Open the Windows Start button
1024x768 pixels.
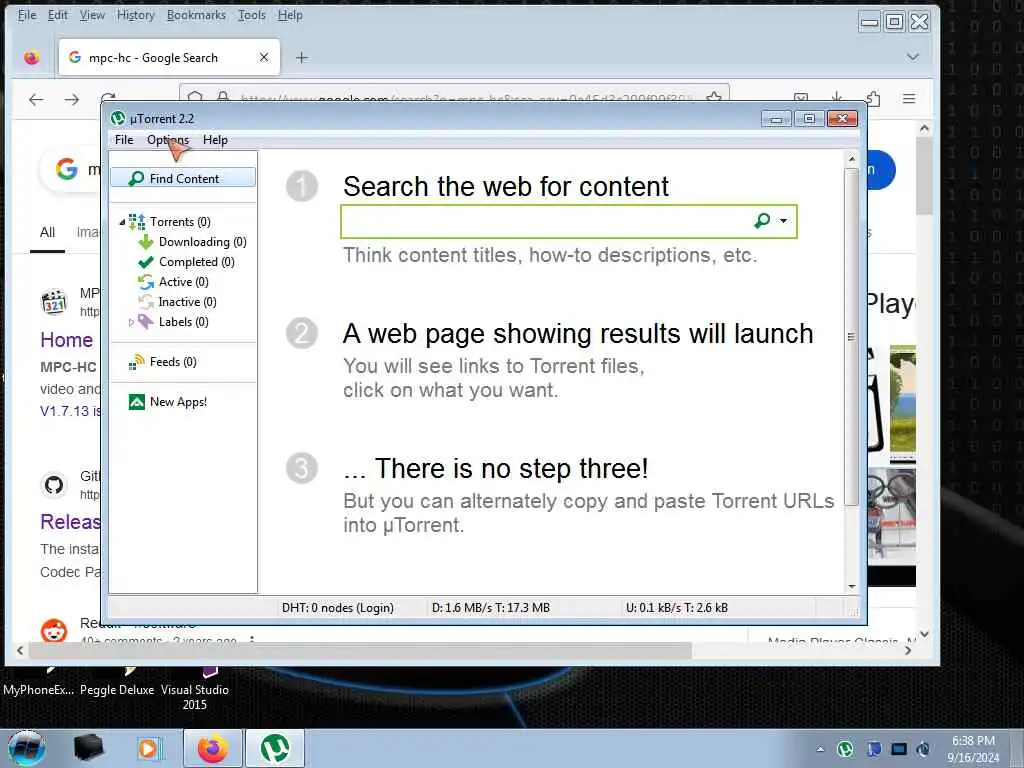coord(27,748)
